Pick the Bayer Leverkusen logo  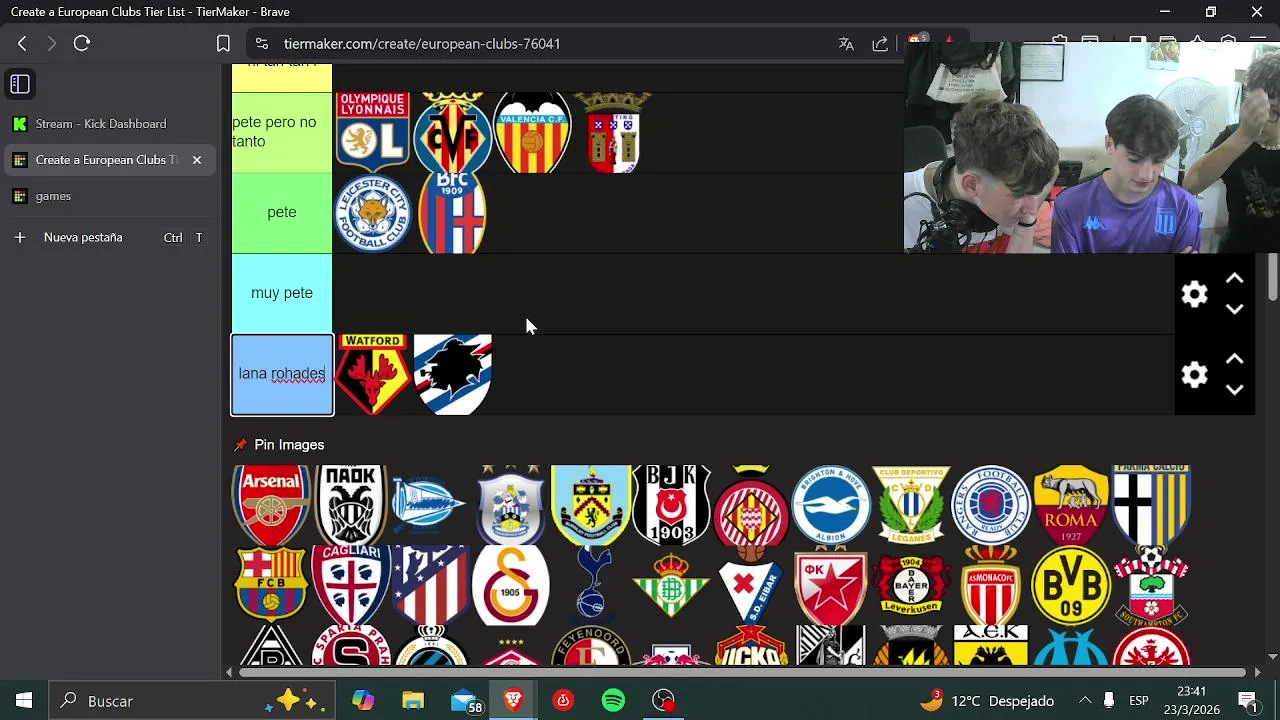[x=911, y=585]
